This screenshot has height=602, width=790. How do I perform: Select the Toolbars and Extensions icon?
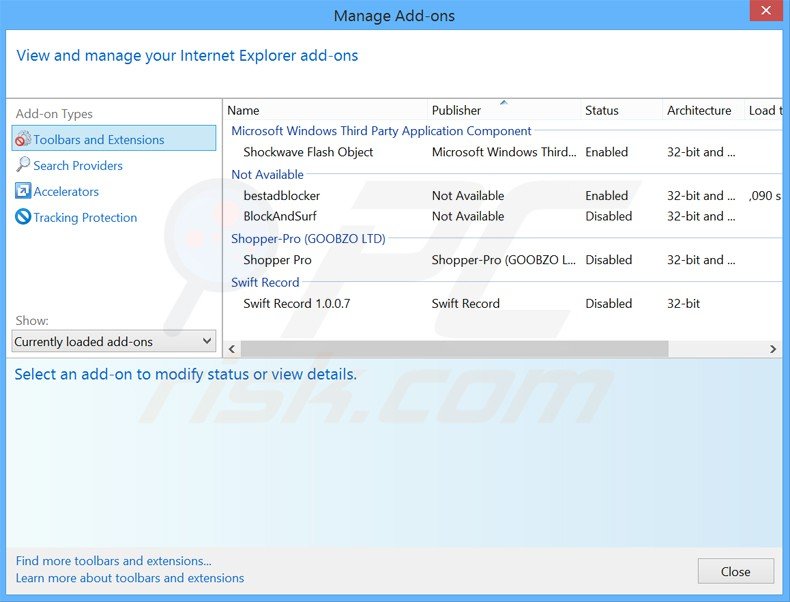(x=23, y=140)
